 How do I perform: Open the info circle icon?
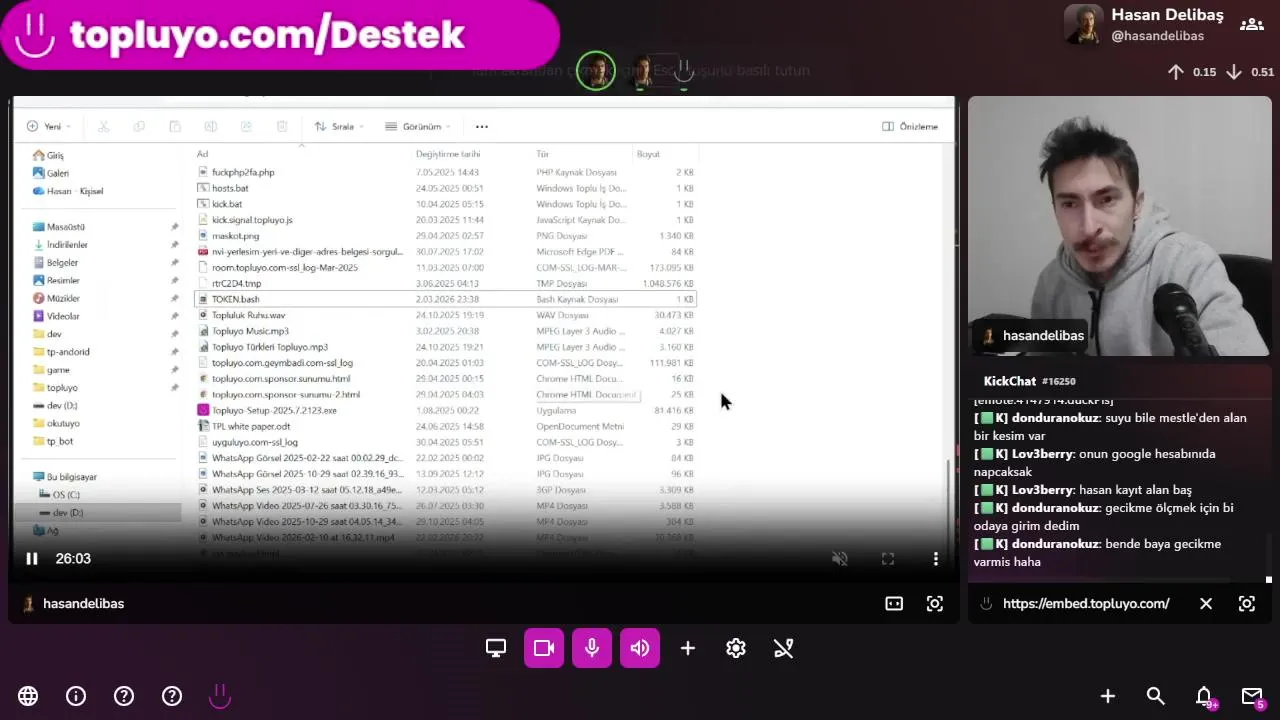click(76, 696)
